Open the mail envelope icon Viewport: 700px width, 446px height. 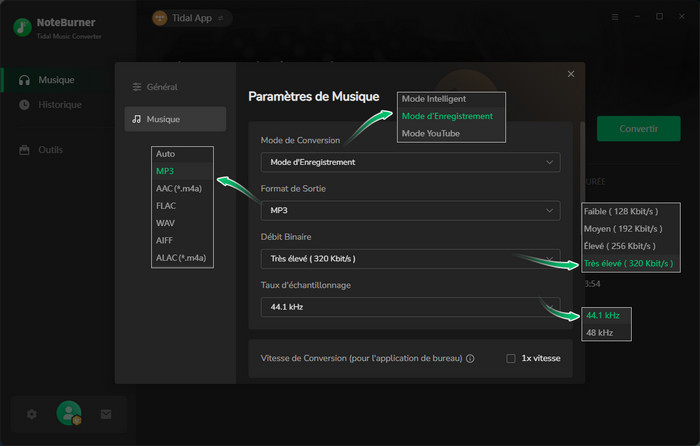click(x=105, y=413)
